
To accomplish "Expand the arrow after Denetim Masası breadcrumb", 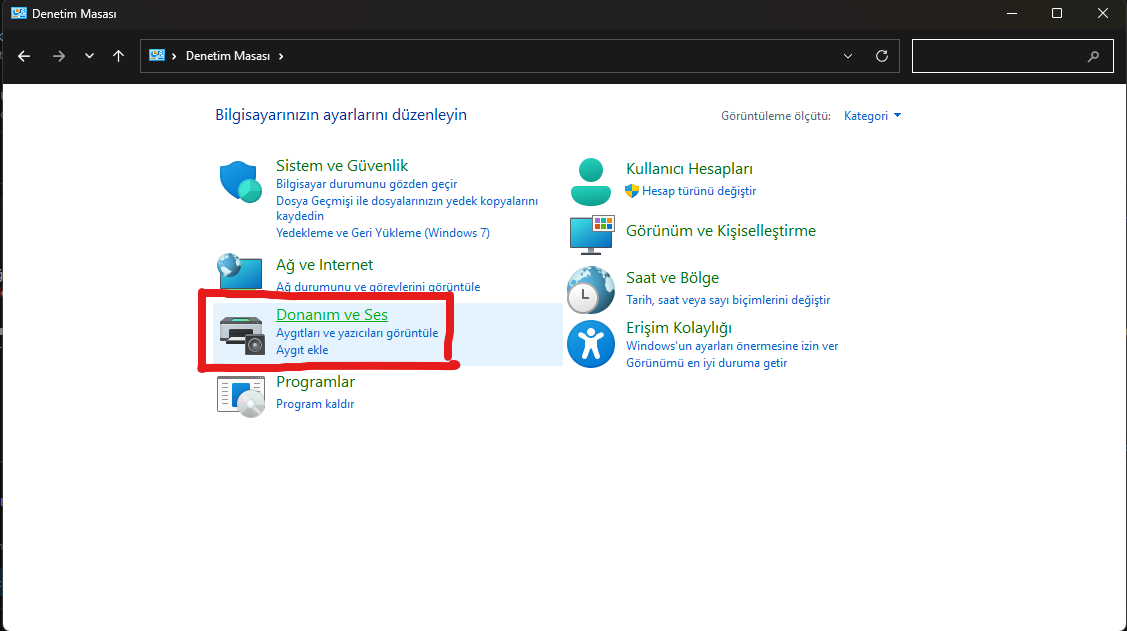I will [281, 56].
